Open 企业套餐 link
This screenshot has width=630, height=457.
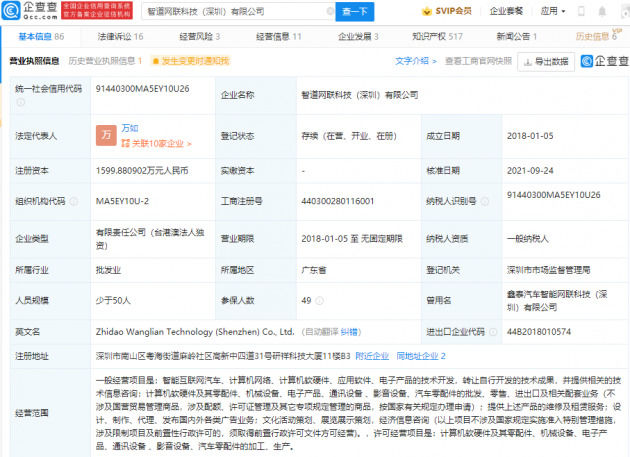pyautogui.click(x=506, y=11)
